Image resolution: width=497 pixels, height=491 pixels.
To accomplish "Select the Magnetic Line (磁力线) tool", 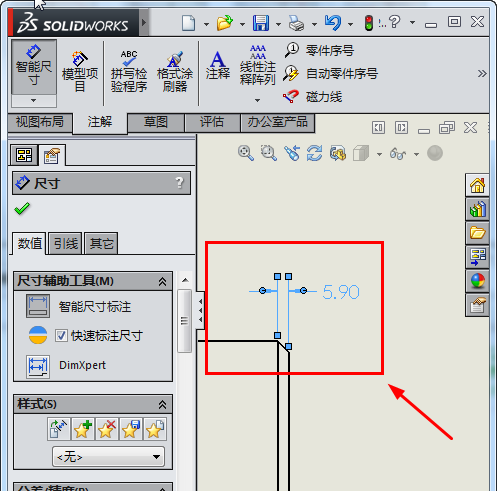I will tap(313, 97).
